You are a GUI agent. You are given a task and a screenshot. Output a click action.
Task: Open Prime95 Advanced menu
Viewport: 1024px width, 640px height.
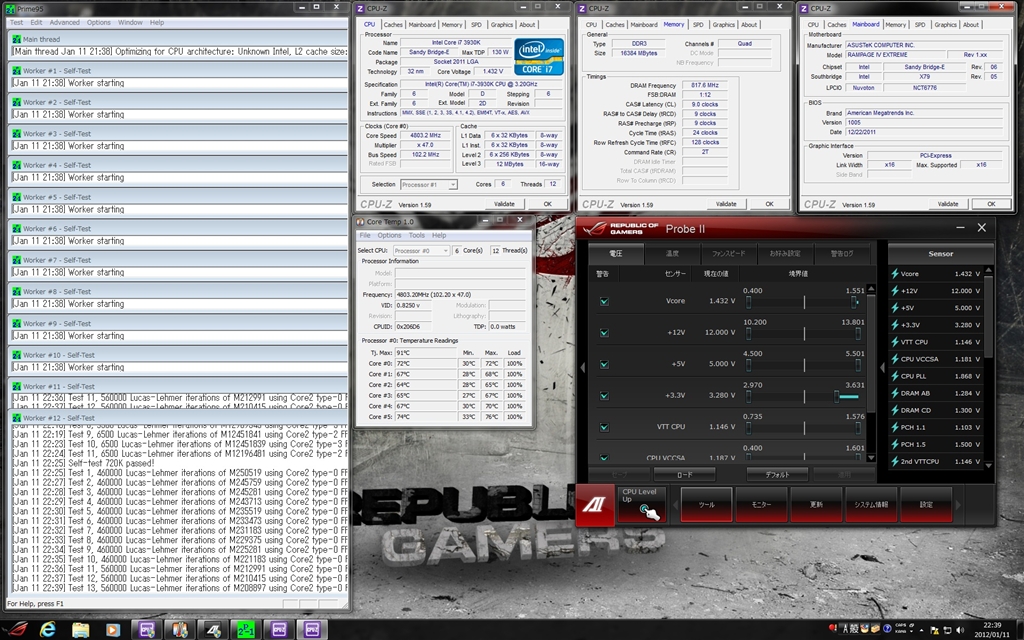tap(64, 22)
